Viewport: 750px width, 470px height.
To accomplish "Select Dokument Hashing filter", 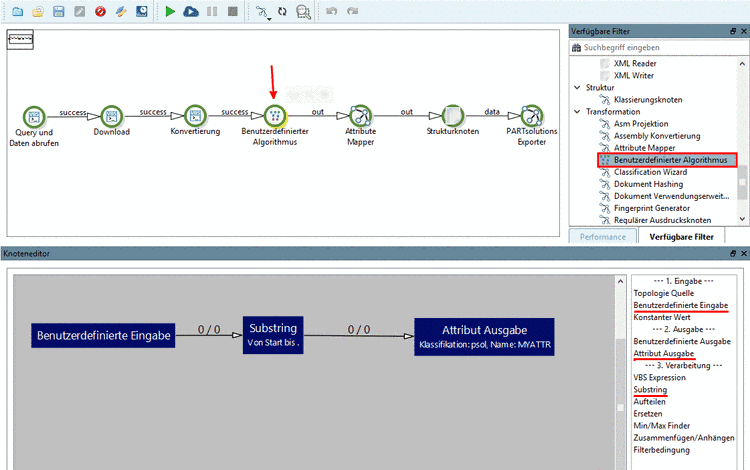I will point(648,184).
